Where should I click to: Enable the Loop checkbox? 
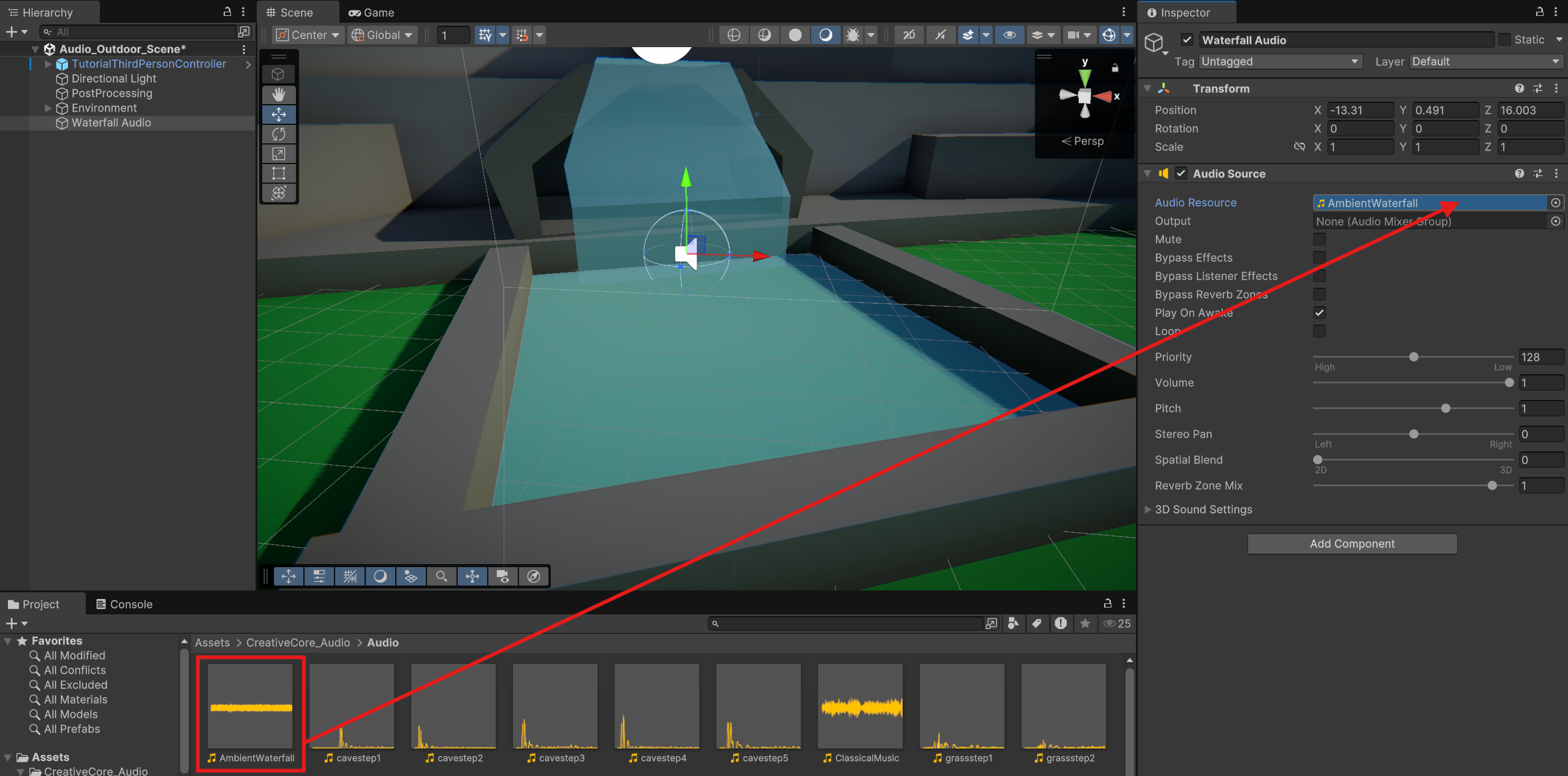[1319, 331]
